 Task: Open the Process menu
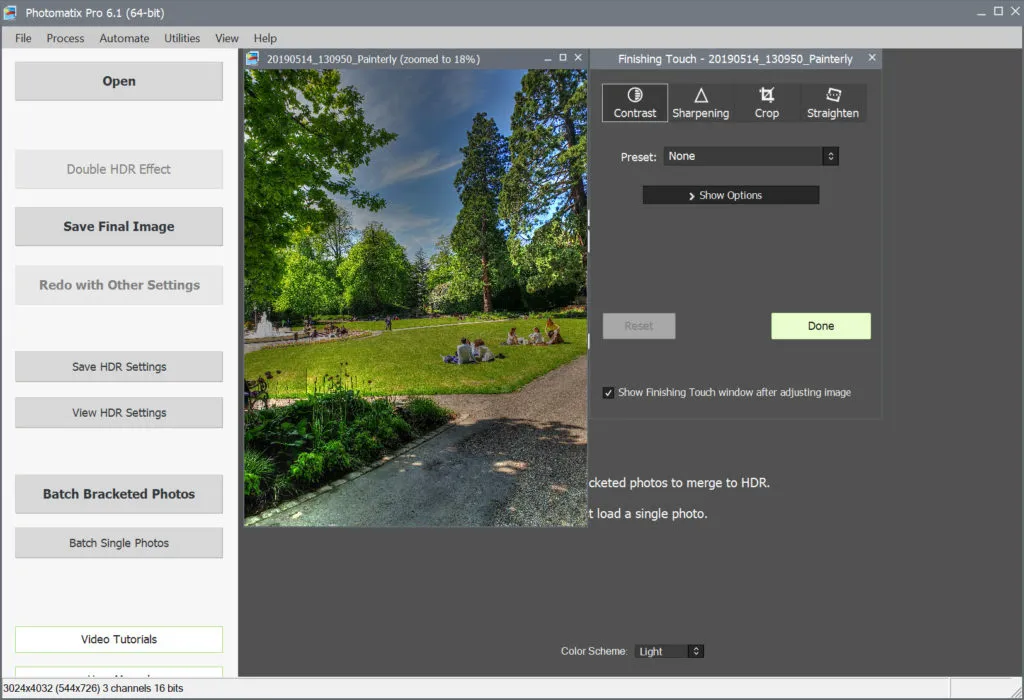tap(65, 38)
